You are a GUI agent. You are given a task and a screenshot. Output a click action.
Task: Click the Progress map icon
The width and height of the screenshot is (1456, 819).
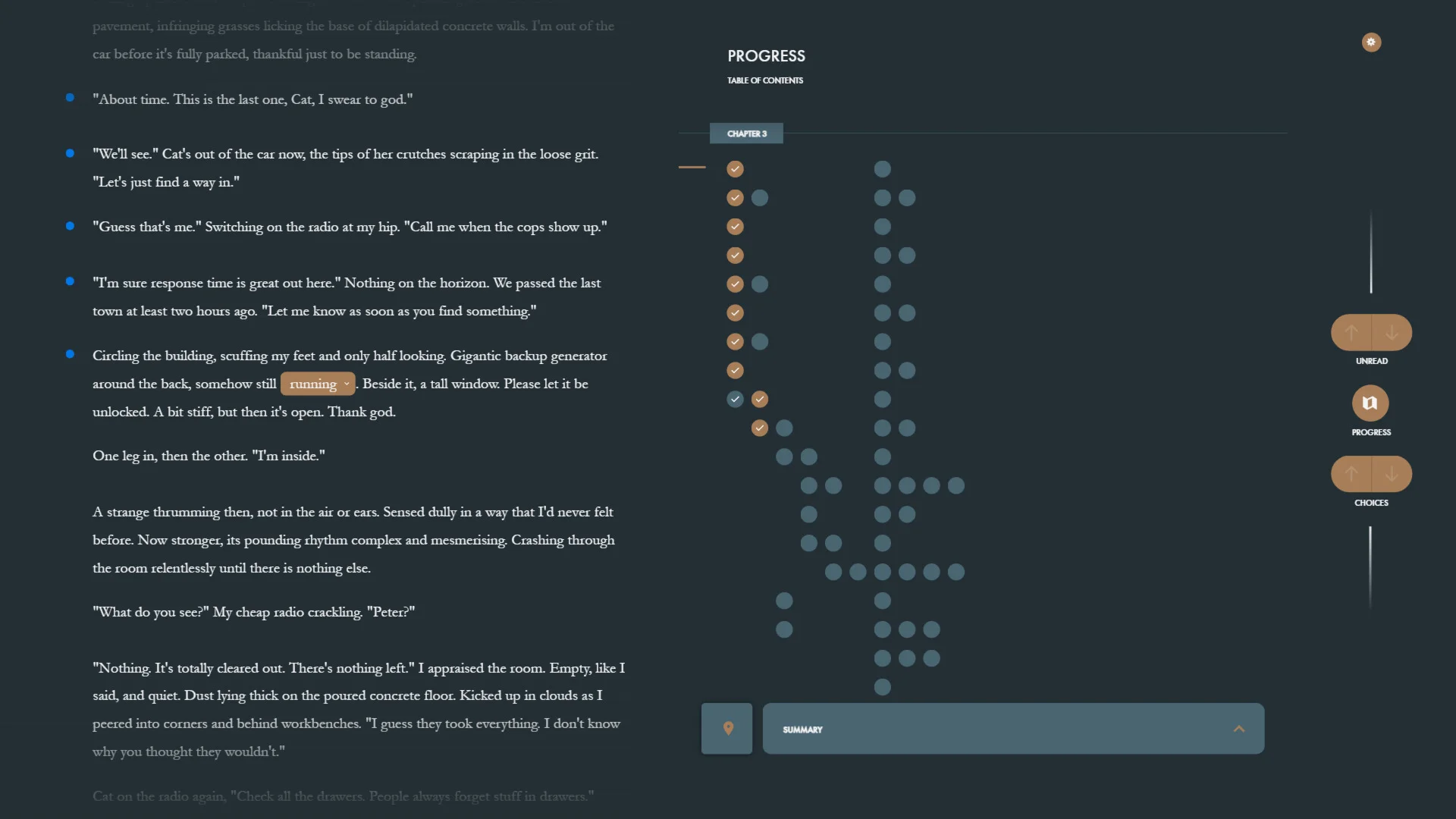[x=1370, y=403]
